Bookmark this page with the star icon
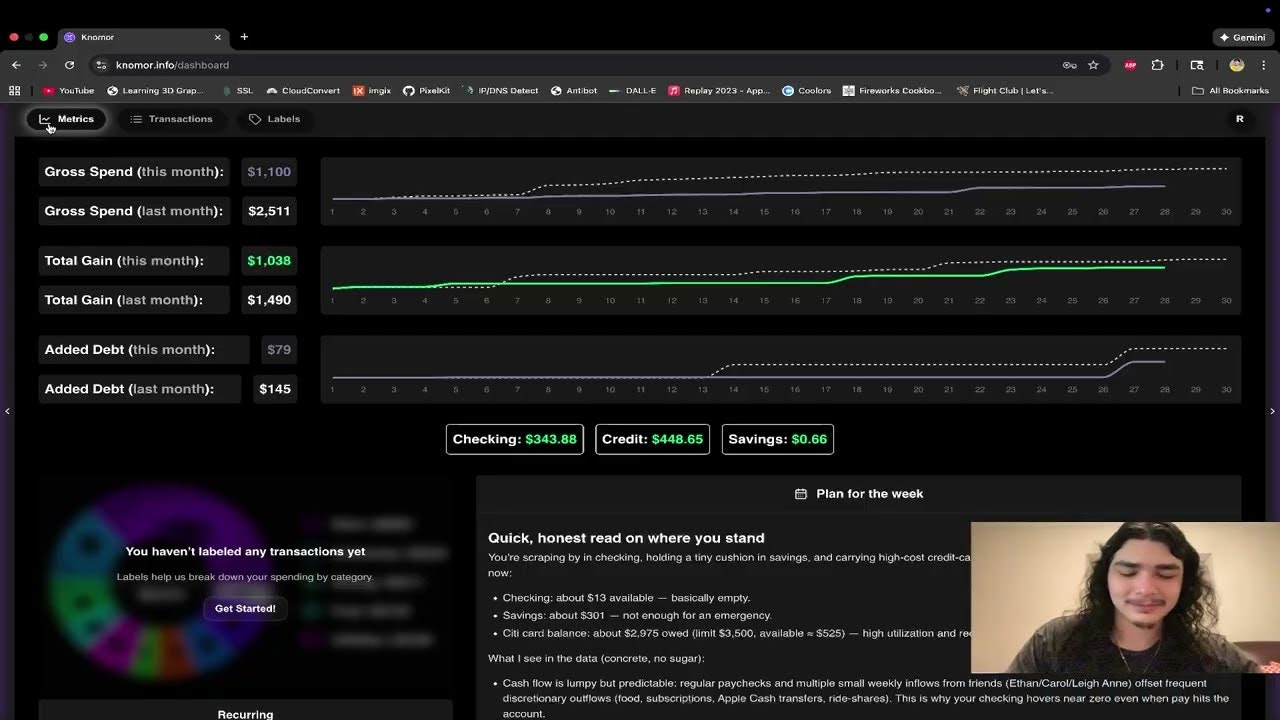This screenshot has width=1280, height=720. coord(1093,65)
